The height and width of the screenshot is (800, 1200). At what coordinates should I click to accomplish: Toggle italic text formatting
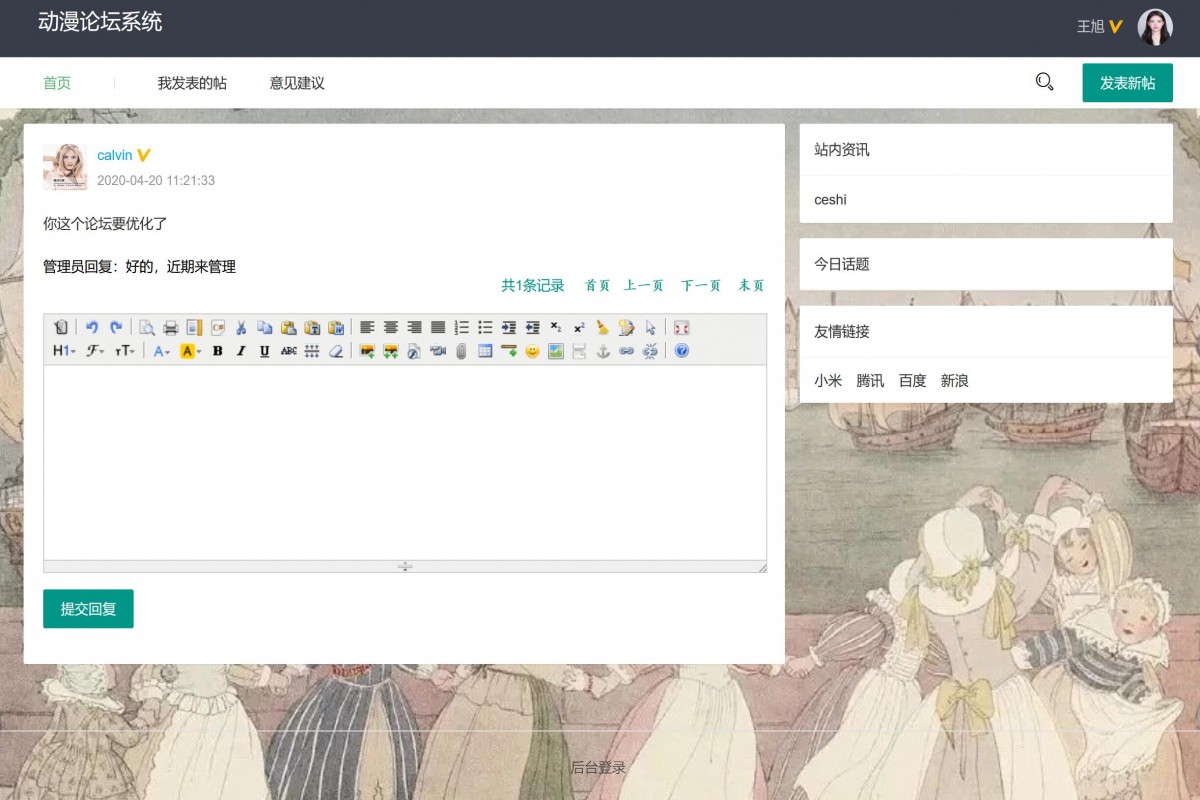pos(240,351)
